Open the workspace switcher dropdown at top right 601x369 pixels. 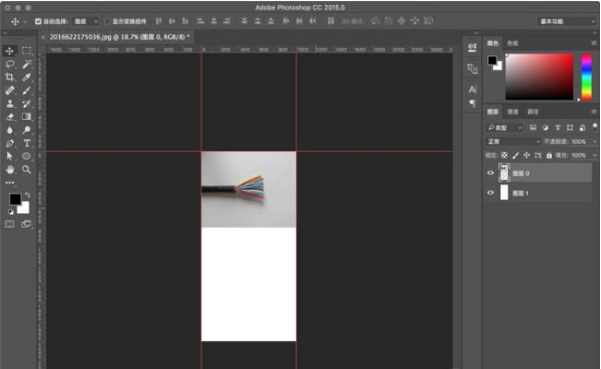[x=567, y=21]
